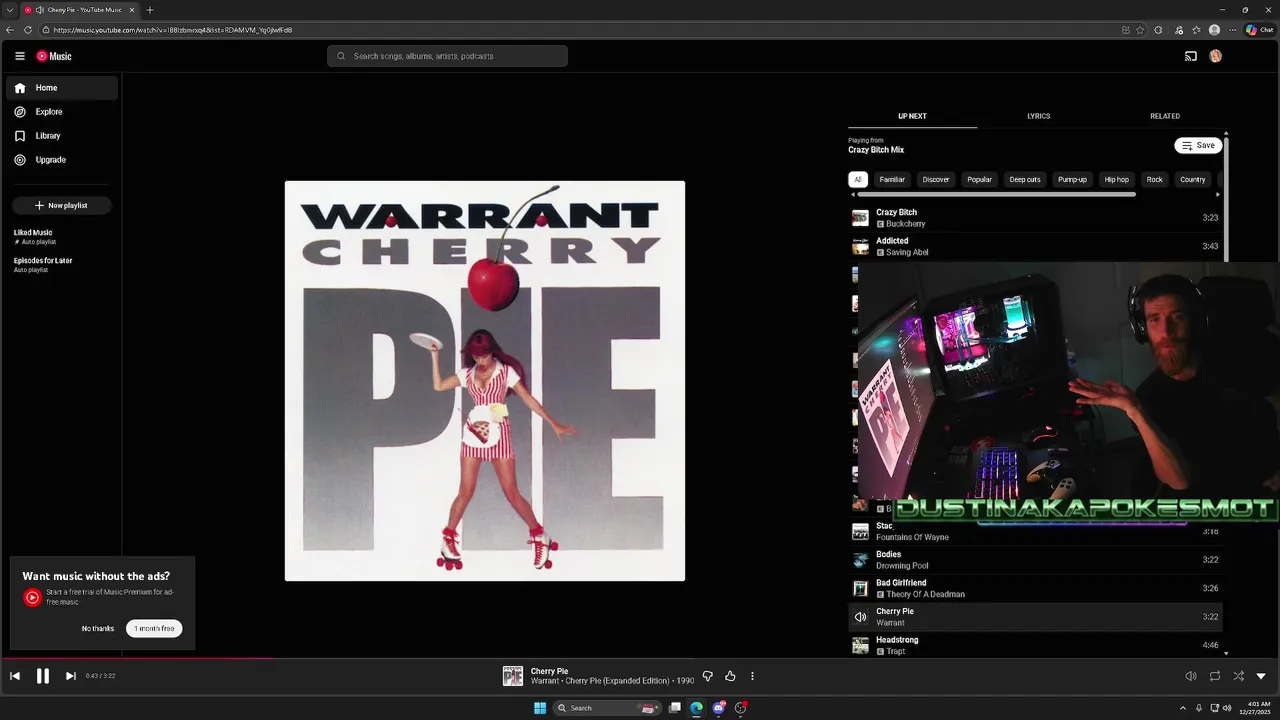
Task: Switch to the UP NEXT tab
Action: tap(912, 116)
